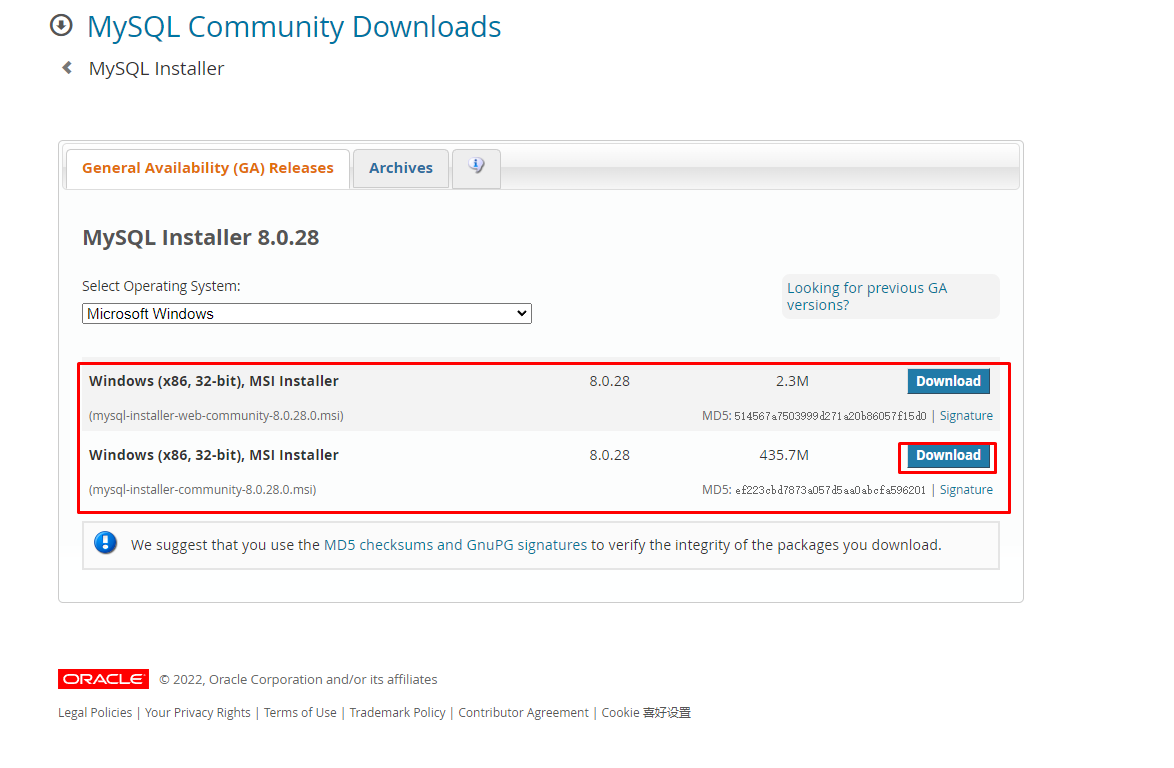Screen dimensions: 1174x768
Task: Switch to General Availability (GA) Releases tab
Action: pos(207,168)
